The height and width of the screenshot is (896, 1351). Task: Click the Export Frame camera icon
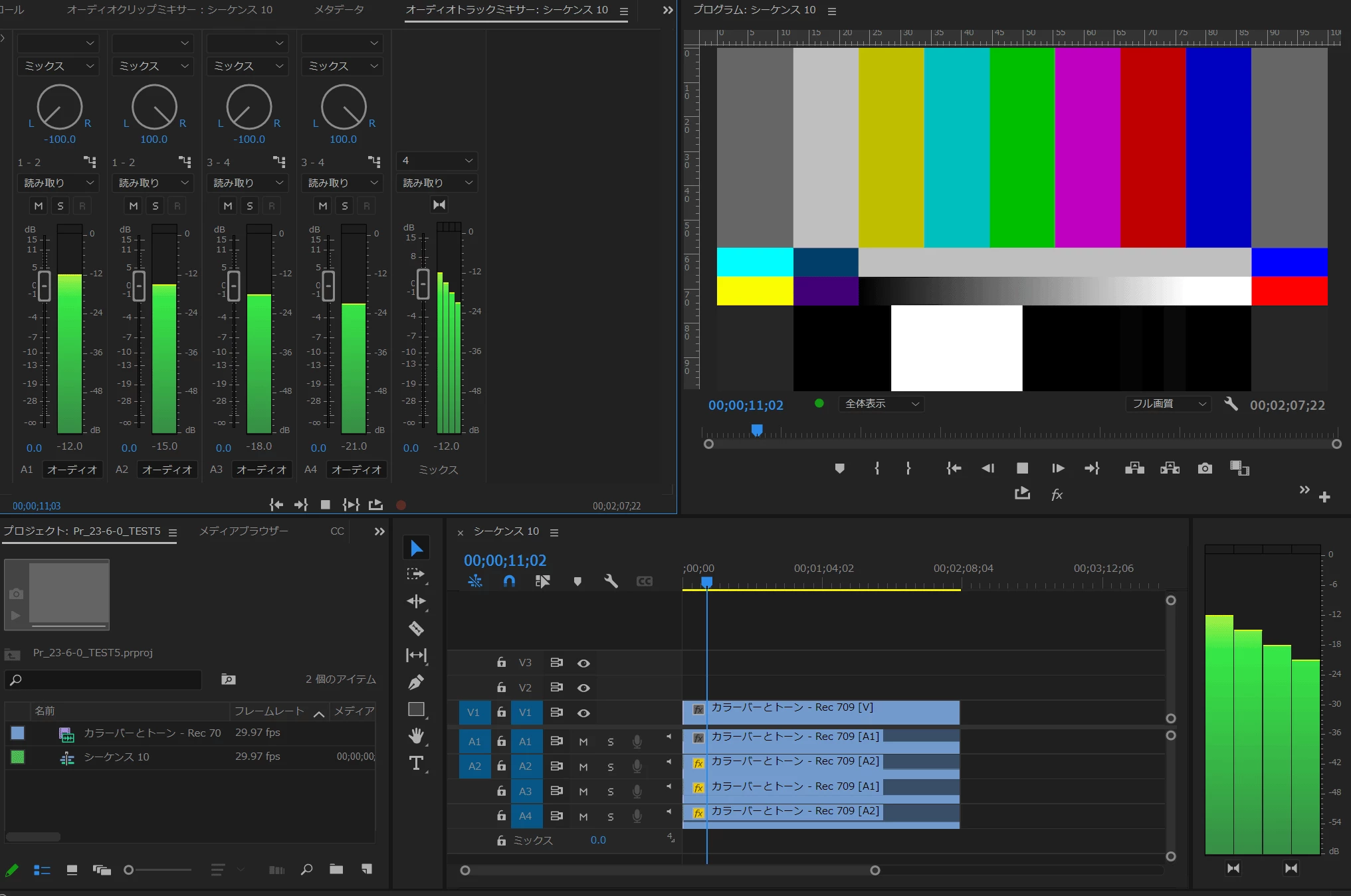pos(1205,468)
